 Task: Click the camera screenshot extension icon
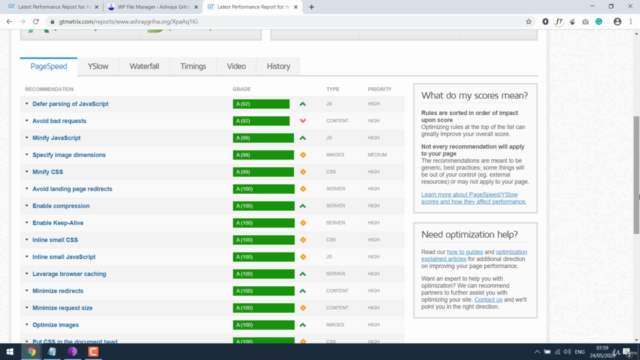click(585, 22)
